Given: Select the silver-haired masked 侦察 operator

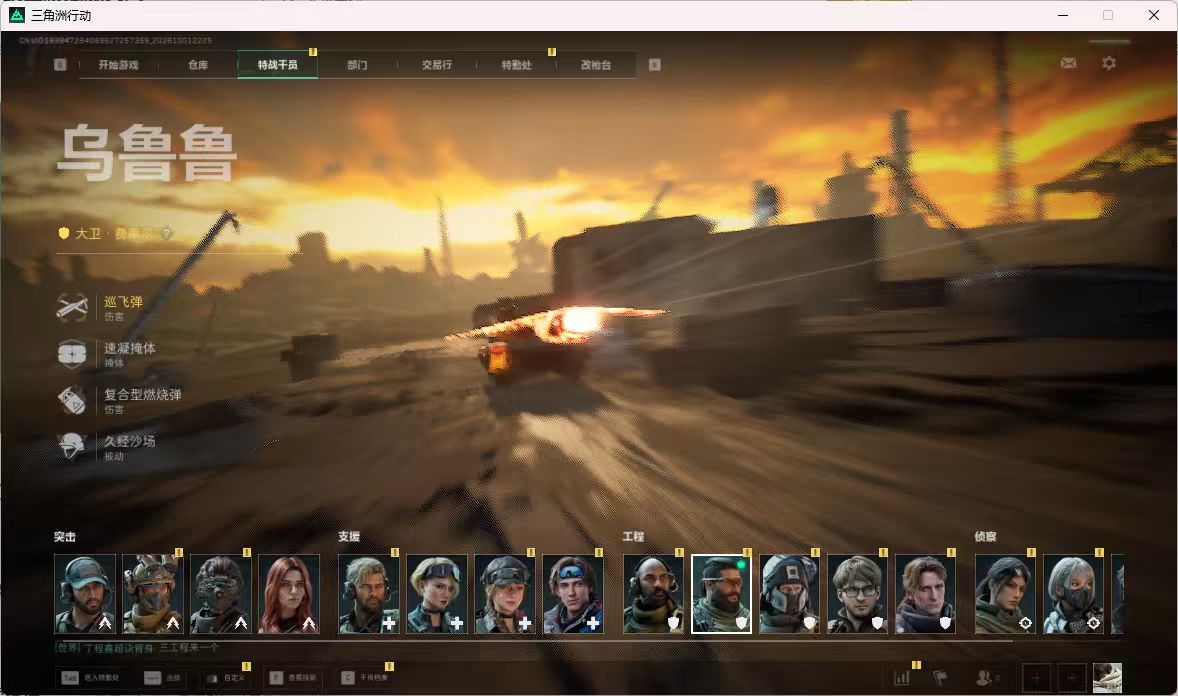Looking at the screenshot, I should click(x=1074, y=594).
